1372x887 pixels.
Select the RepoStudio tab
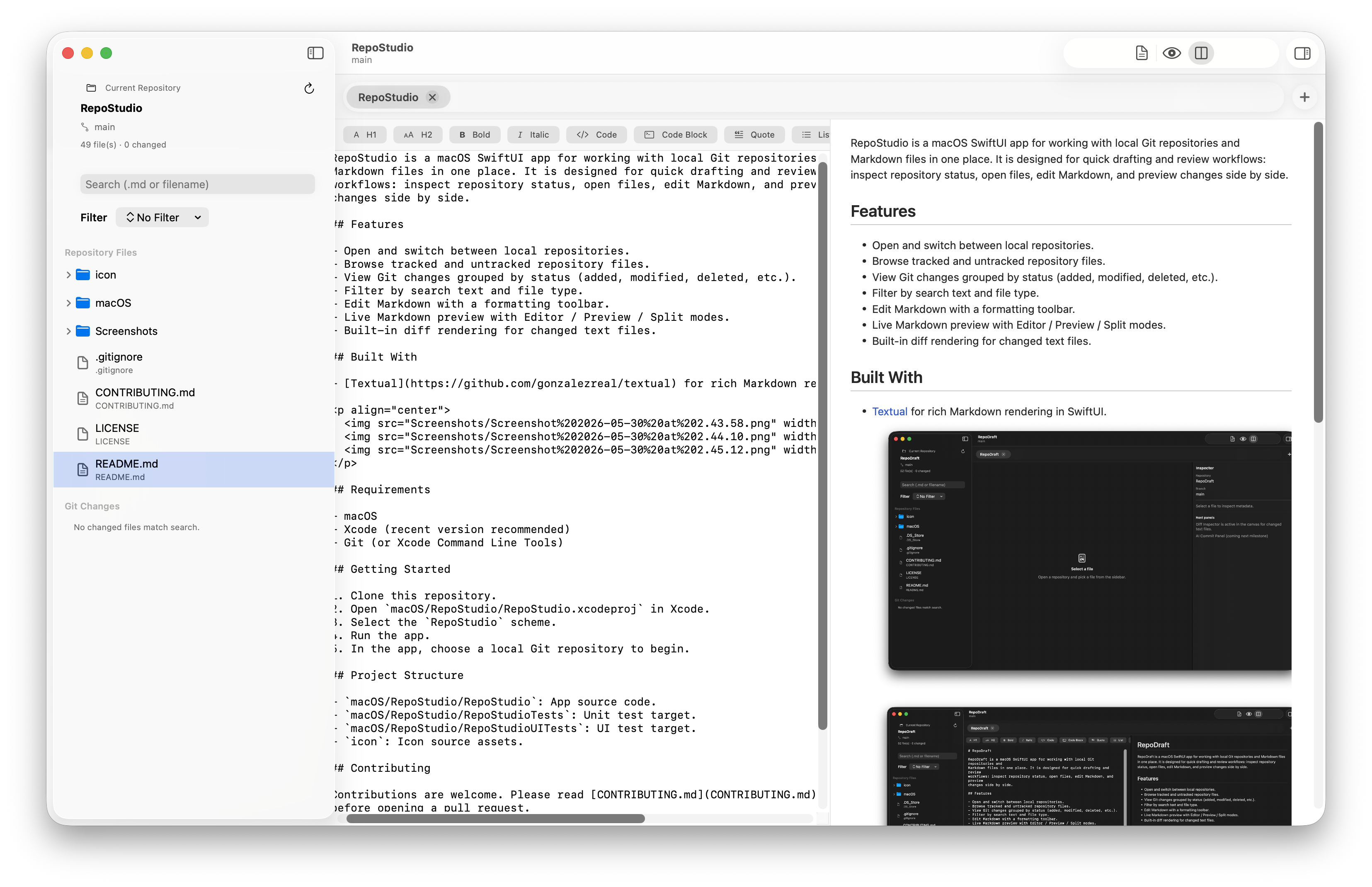[388, 97]
